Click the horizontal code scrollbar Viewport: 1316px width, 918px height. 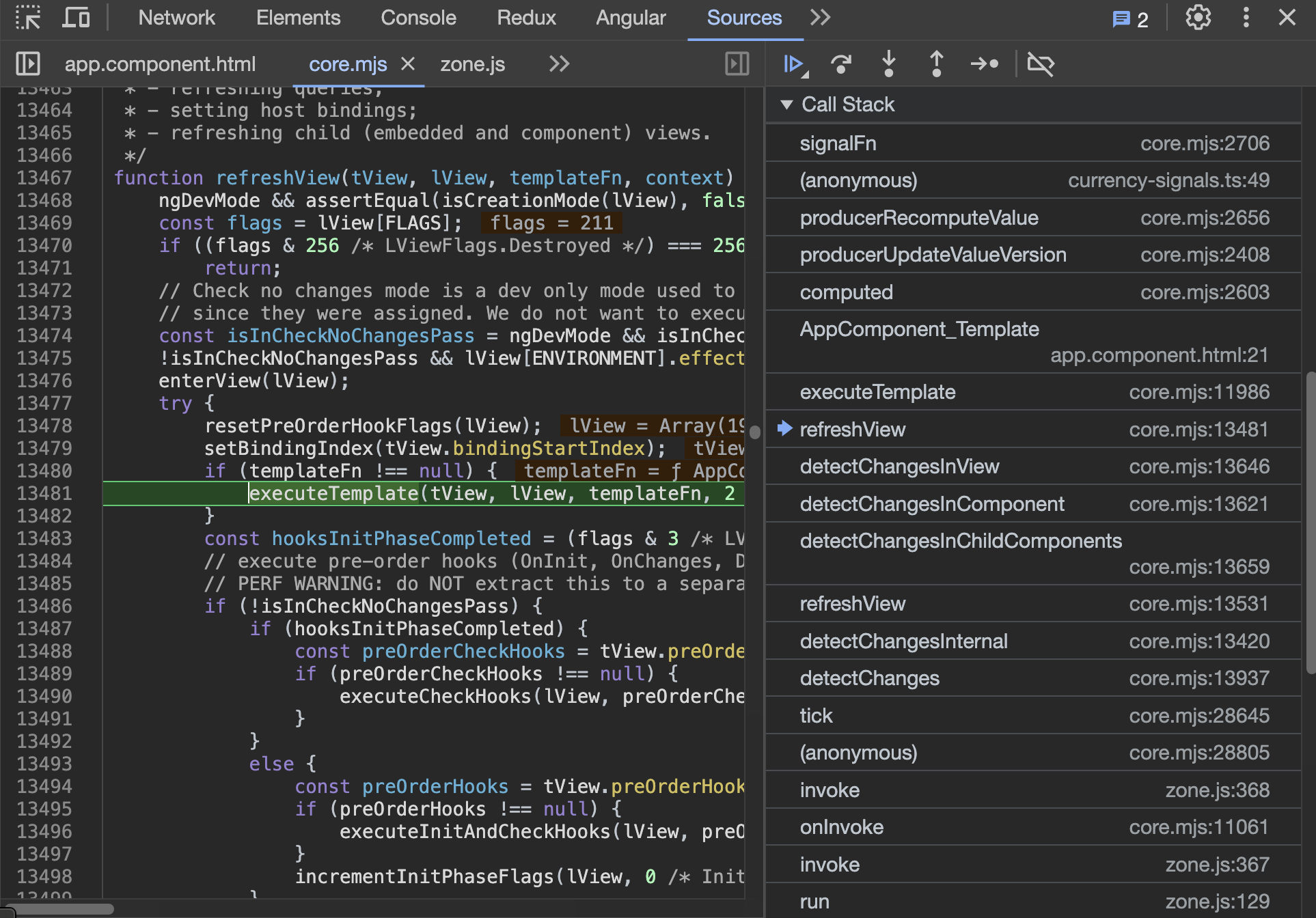[x=61, y=909]
